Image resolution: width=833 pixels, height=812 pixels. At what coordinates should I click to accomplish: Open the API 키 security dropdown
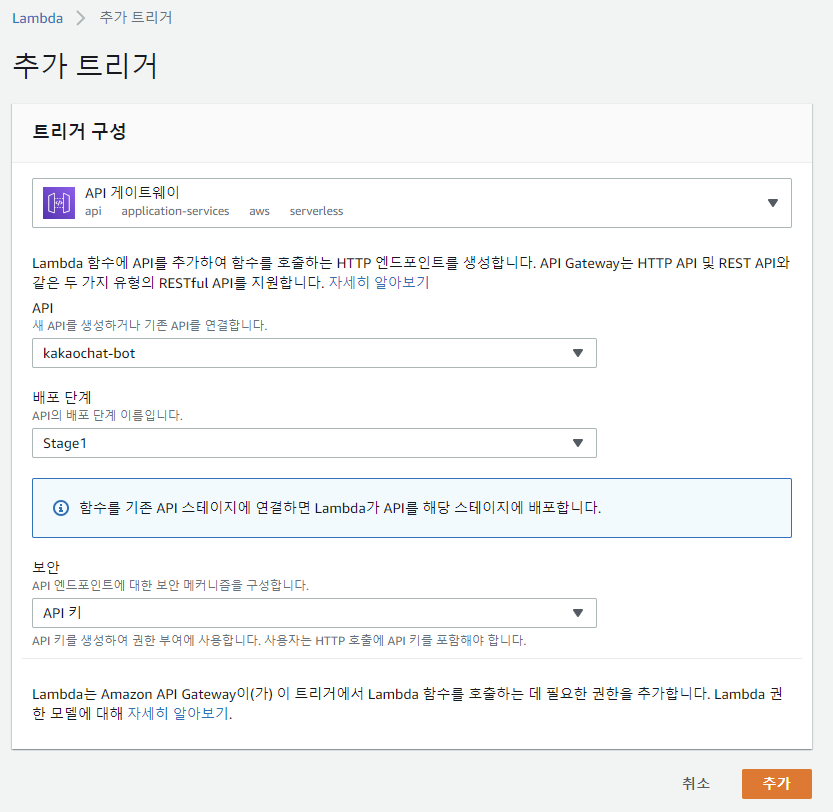314,613
